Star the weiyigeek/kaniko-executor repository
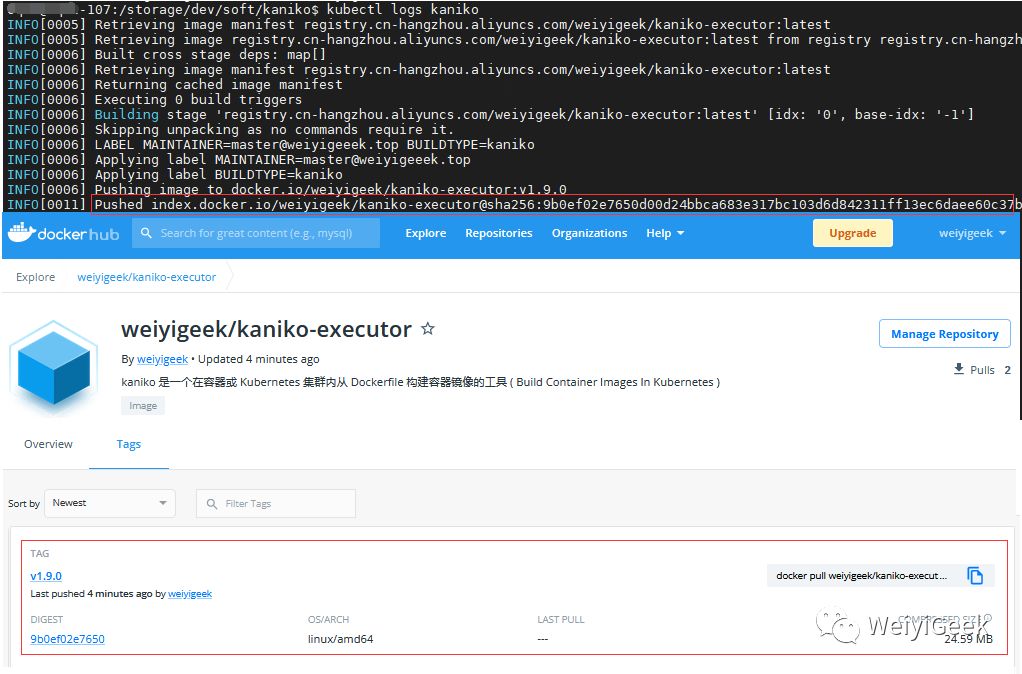This screenshot has height=674, width=1022. coord(428,329)
